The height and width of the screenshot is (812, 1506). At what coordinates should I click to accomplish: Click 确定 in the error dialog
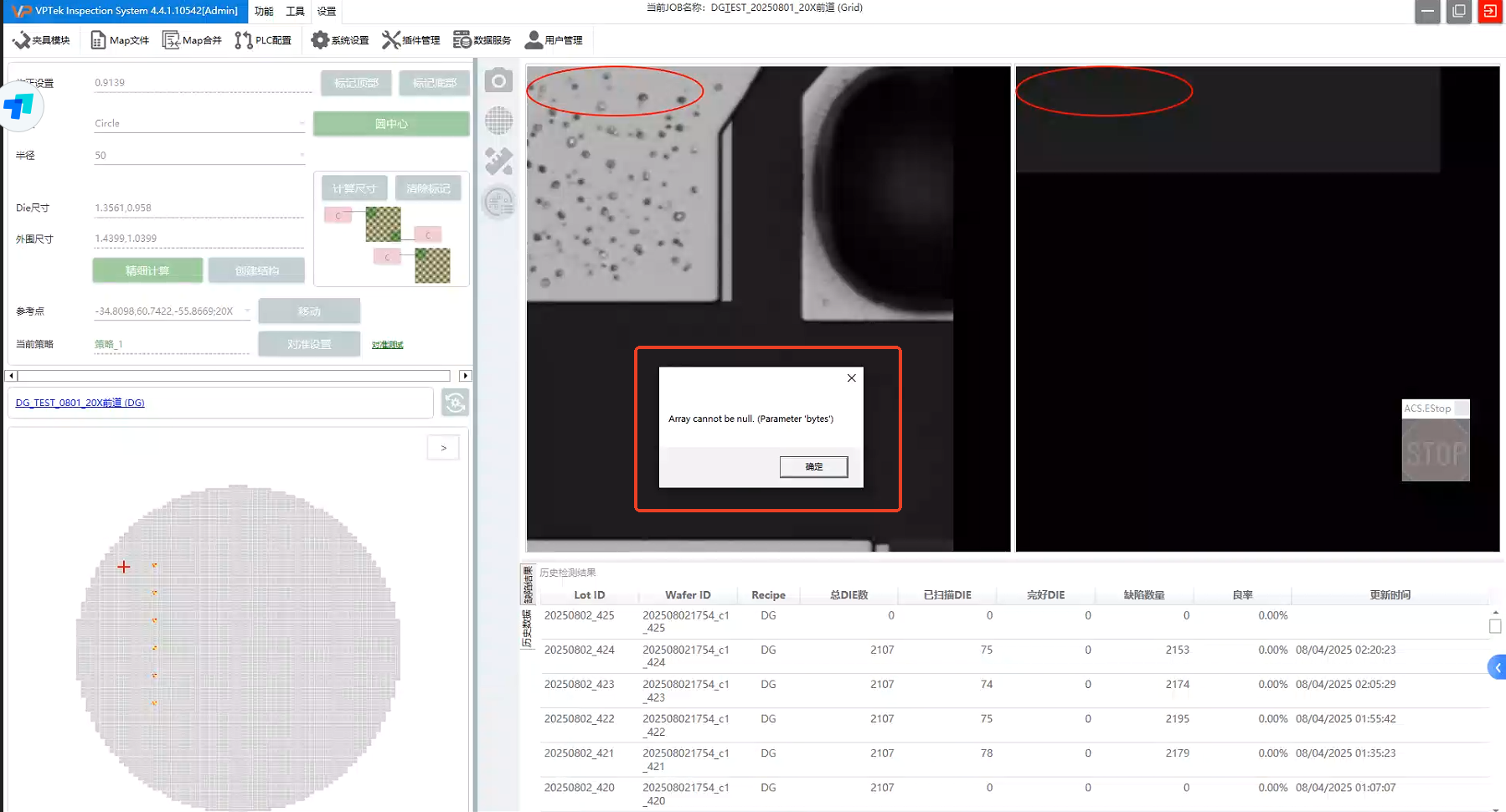click(813, 466)
